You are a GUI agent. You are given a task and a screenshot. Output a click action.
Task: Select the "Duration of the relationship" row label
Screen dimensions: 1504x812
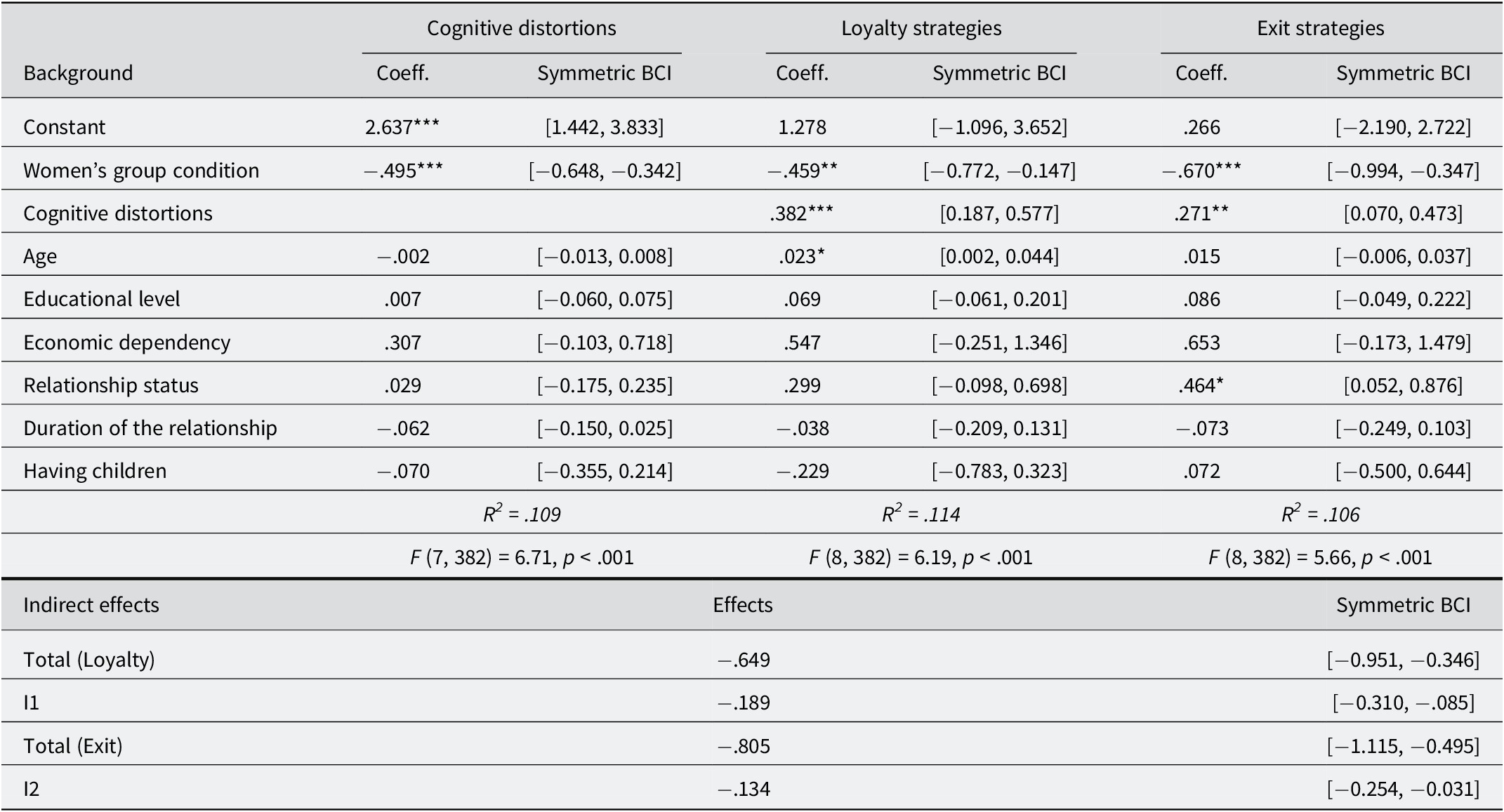[x=150, y=428]
